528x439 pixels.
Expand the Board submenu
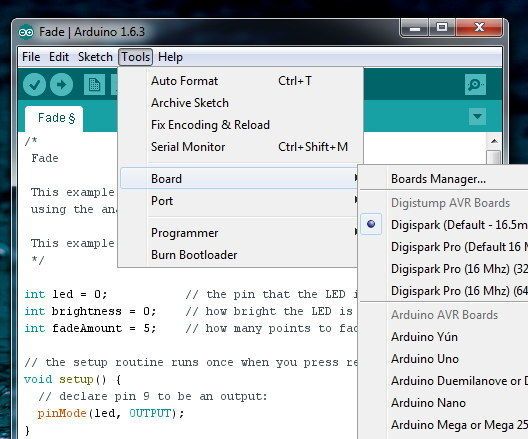239,179
